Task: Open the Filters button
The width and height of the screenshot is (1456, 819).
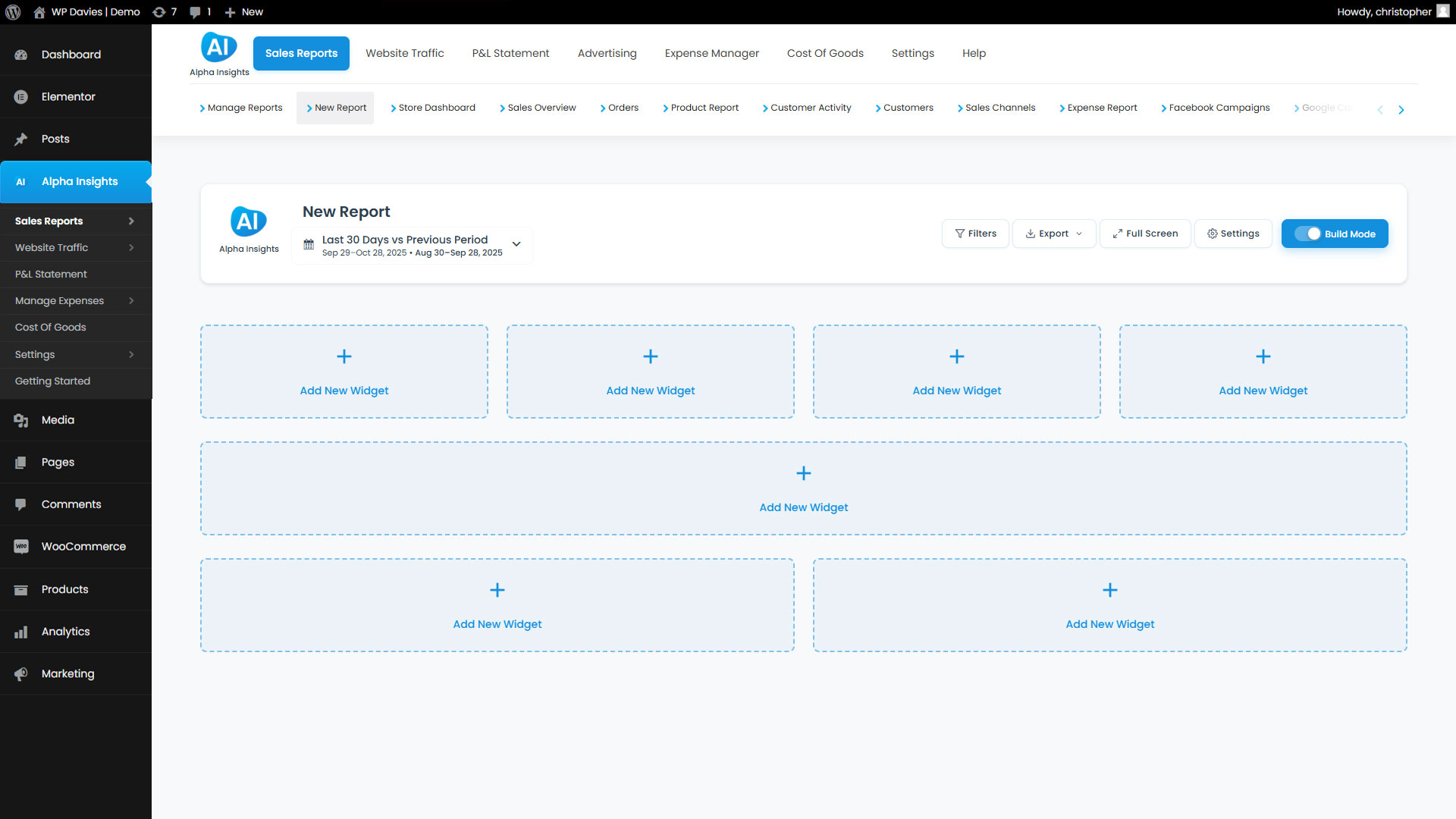Action: coord(975,234)
